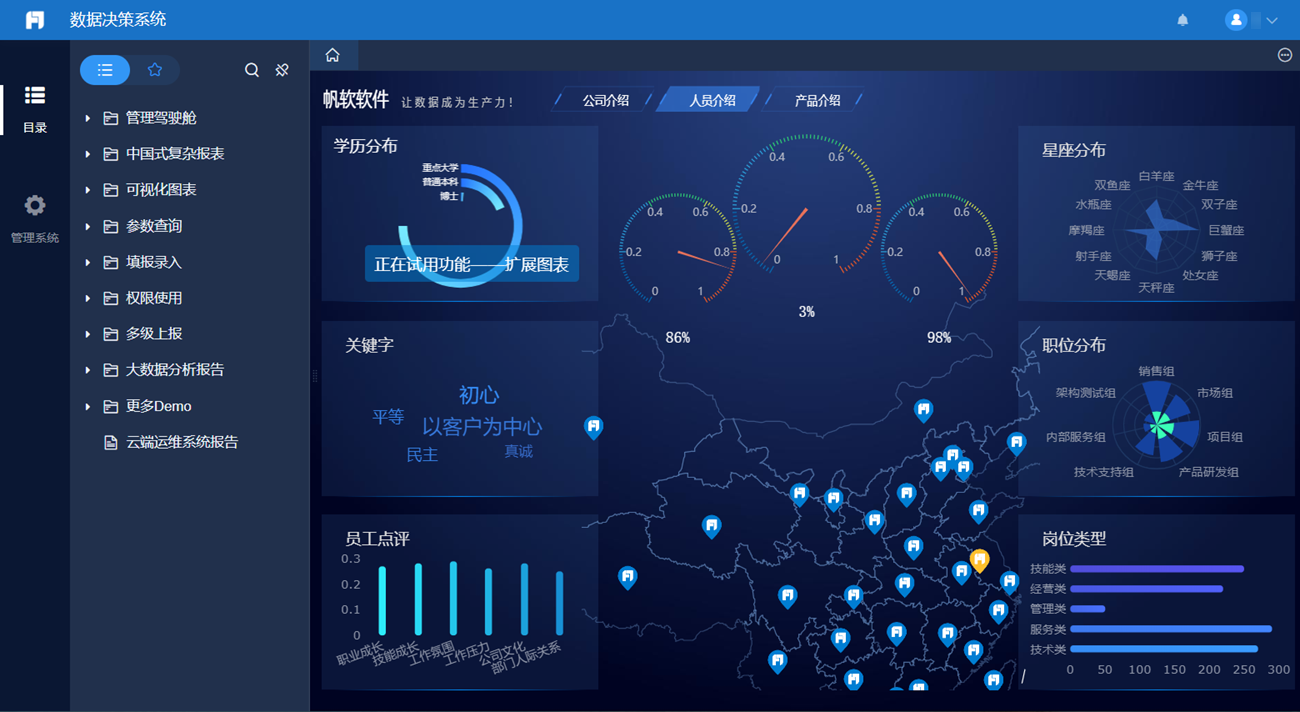Expand the 管理驾驶舱 folder arrow

[x=88, y=118]
